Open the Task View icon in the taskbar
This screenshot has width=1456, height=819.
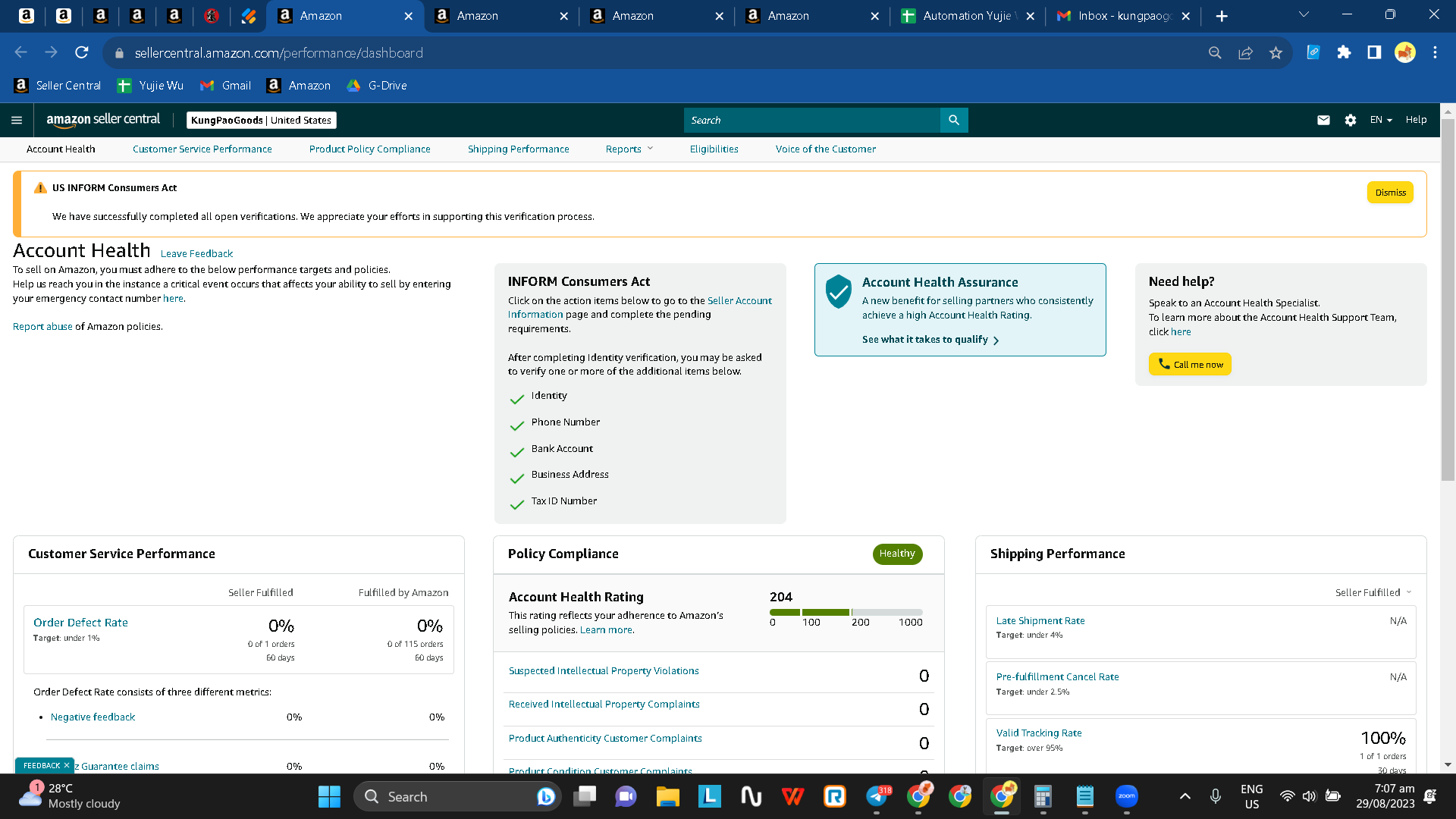[585, 796]
